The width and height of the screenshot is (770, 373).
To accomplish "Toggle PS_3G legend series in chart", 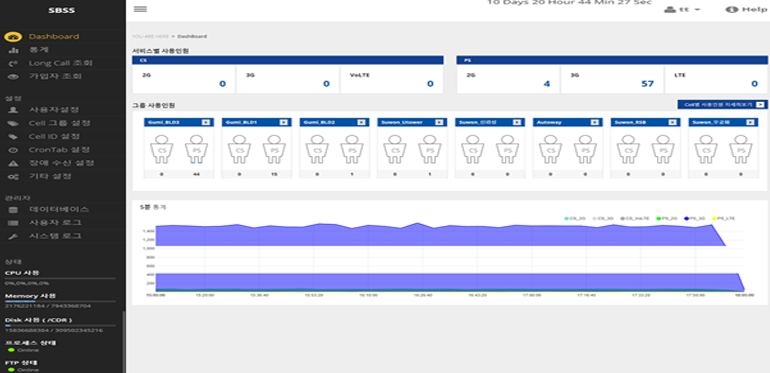I will (x=695, y=218).
